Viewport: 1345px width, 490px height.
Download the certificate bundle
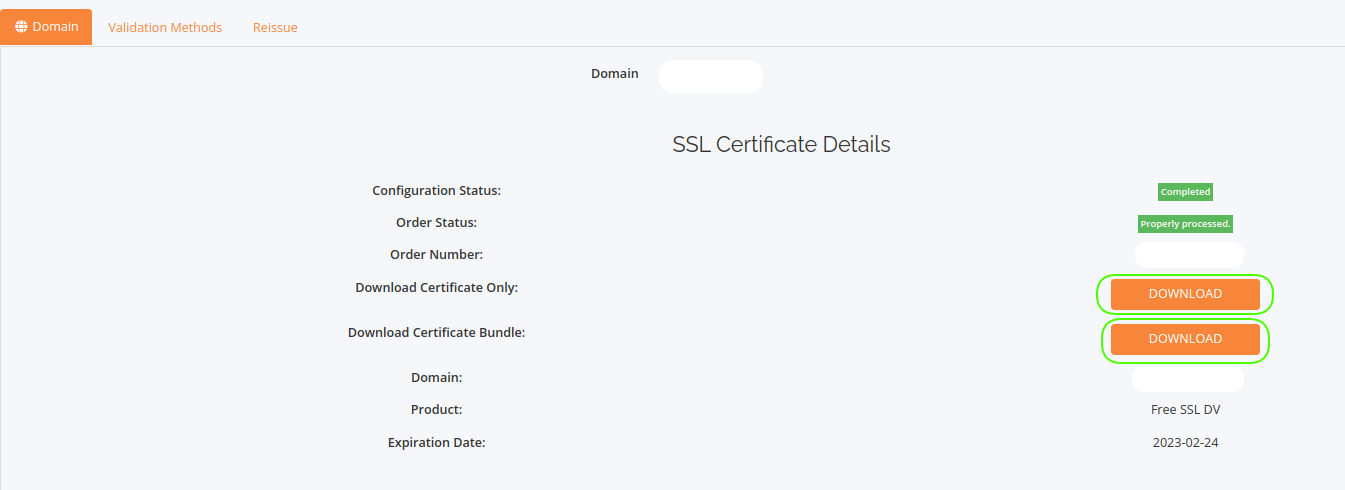pyautogui.click(x=1185, y=339)
